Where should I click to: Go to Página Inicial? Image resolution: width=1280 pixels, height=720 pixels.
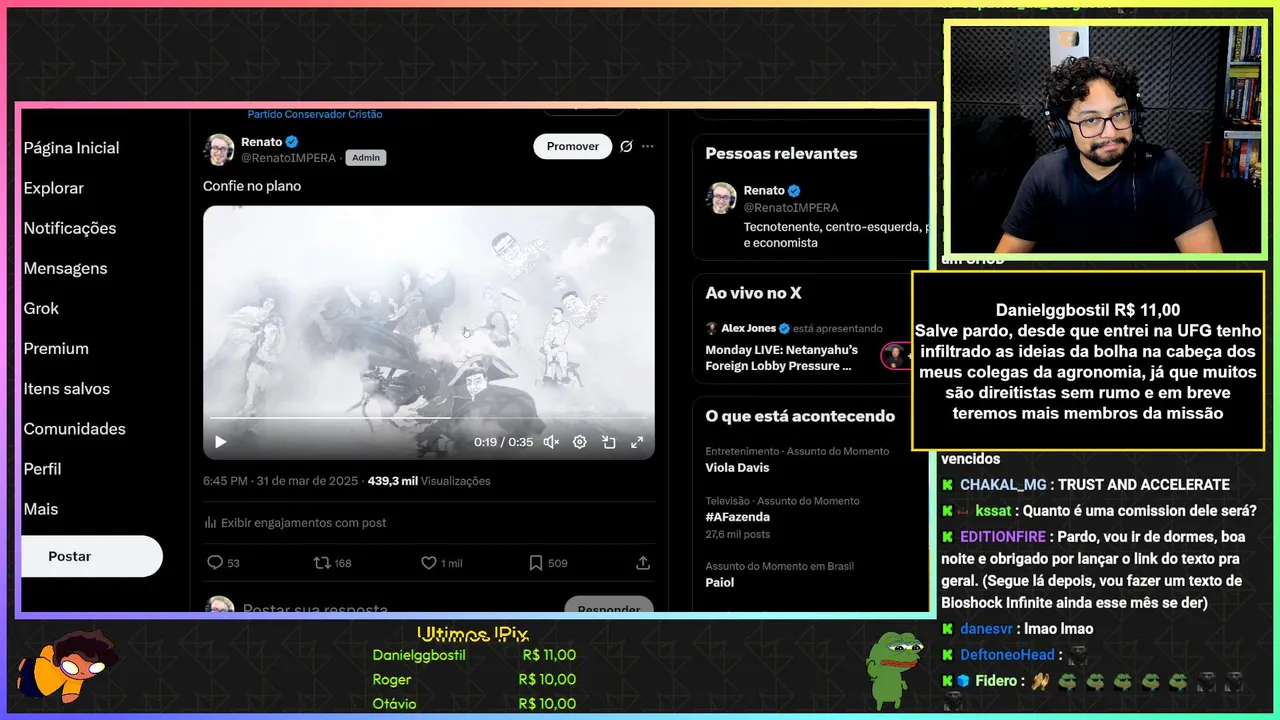(71, 148)
